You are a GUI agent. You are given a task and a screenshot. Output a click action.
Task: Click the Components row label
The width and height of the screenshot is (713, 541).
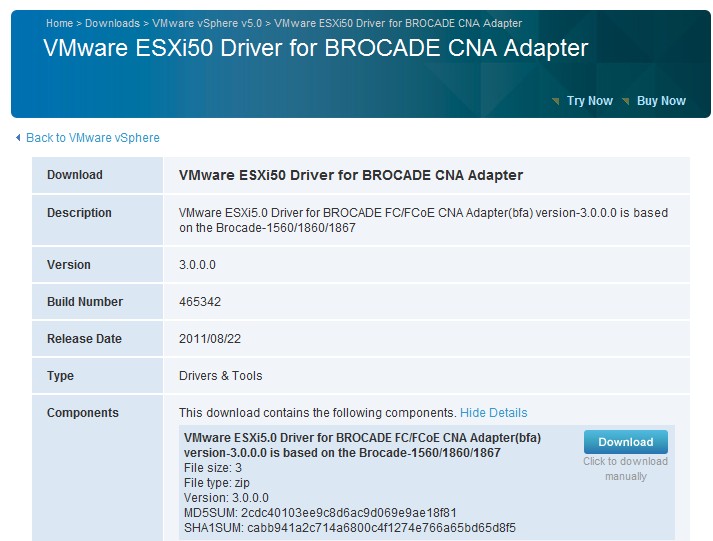[x=83, y=413]
